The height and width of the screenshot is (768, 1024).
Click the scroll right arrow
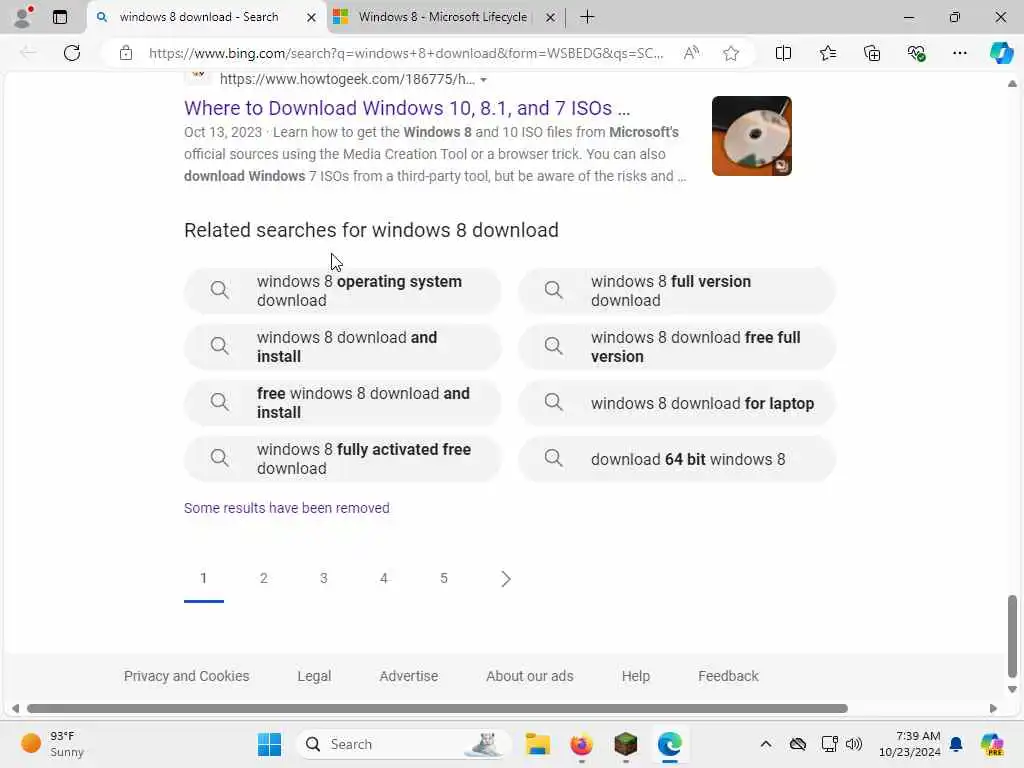point(993,709)
